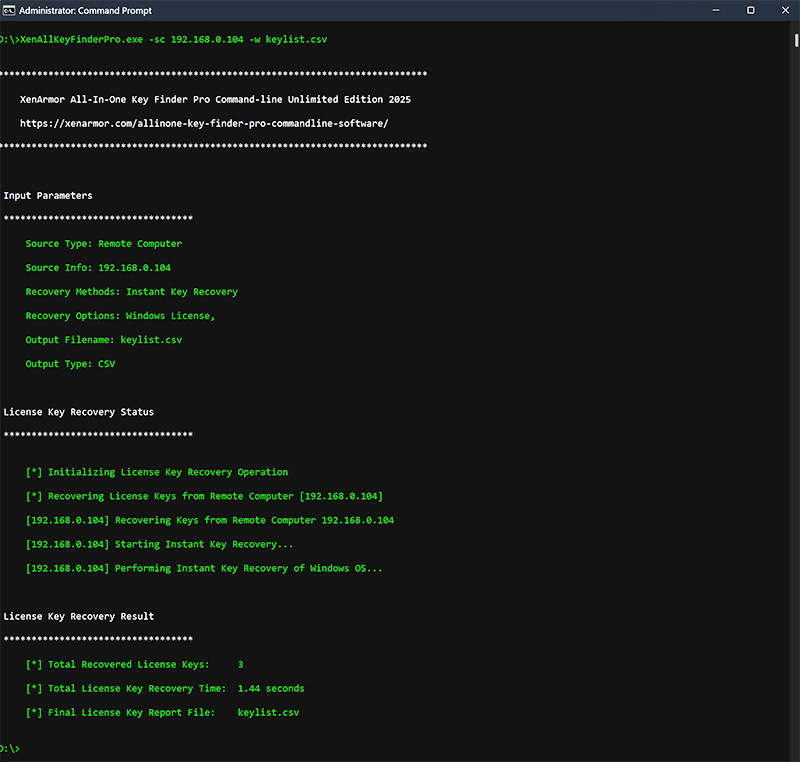
Task: Close the Administrator Command Prompt window
Action: tap(785, 10)
